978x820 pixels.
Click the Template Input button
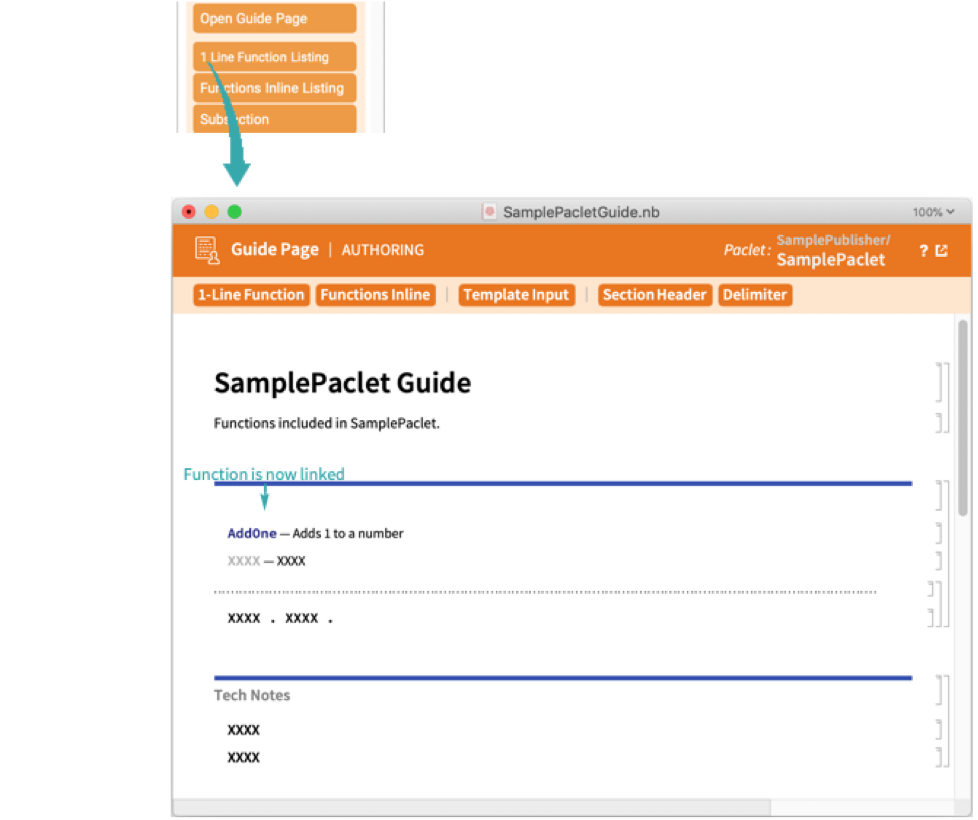pyautogui.click(x=516, y=295)
